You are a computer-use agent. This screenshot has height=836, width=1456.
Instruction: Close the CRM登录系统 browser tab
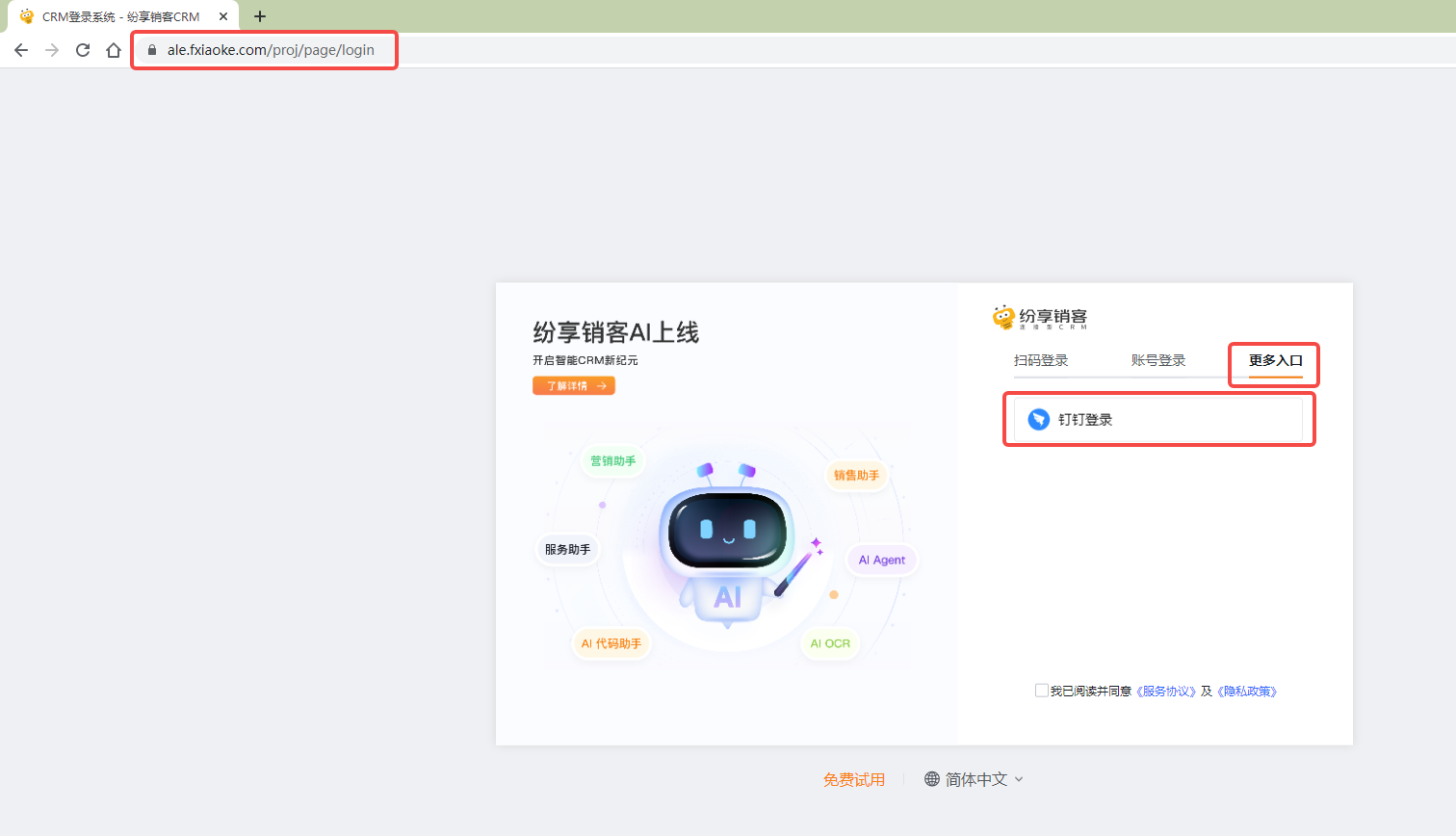point(223,16)
